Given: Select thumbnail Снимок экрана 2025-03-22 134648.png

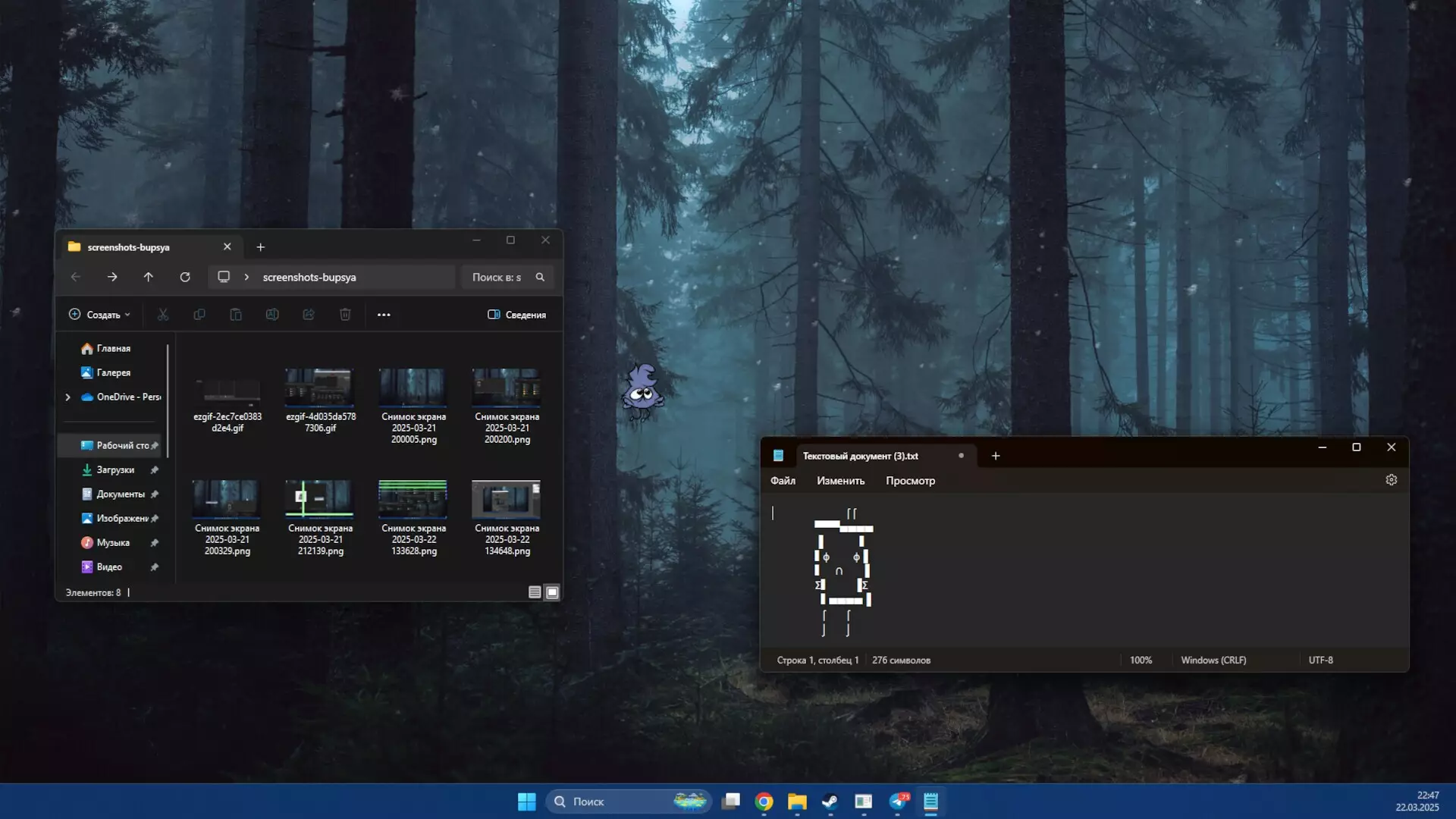Looking at the screenshot, I should click(507, 500).
